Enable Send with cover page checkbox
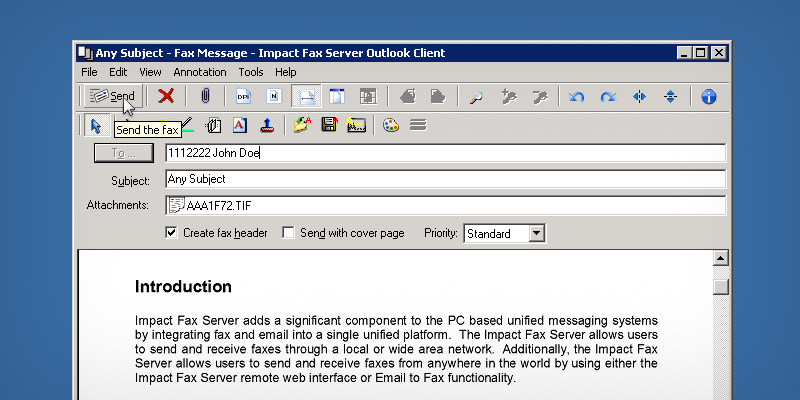The image size is (800, 400). (288, 233)
